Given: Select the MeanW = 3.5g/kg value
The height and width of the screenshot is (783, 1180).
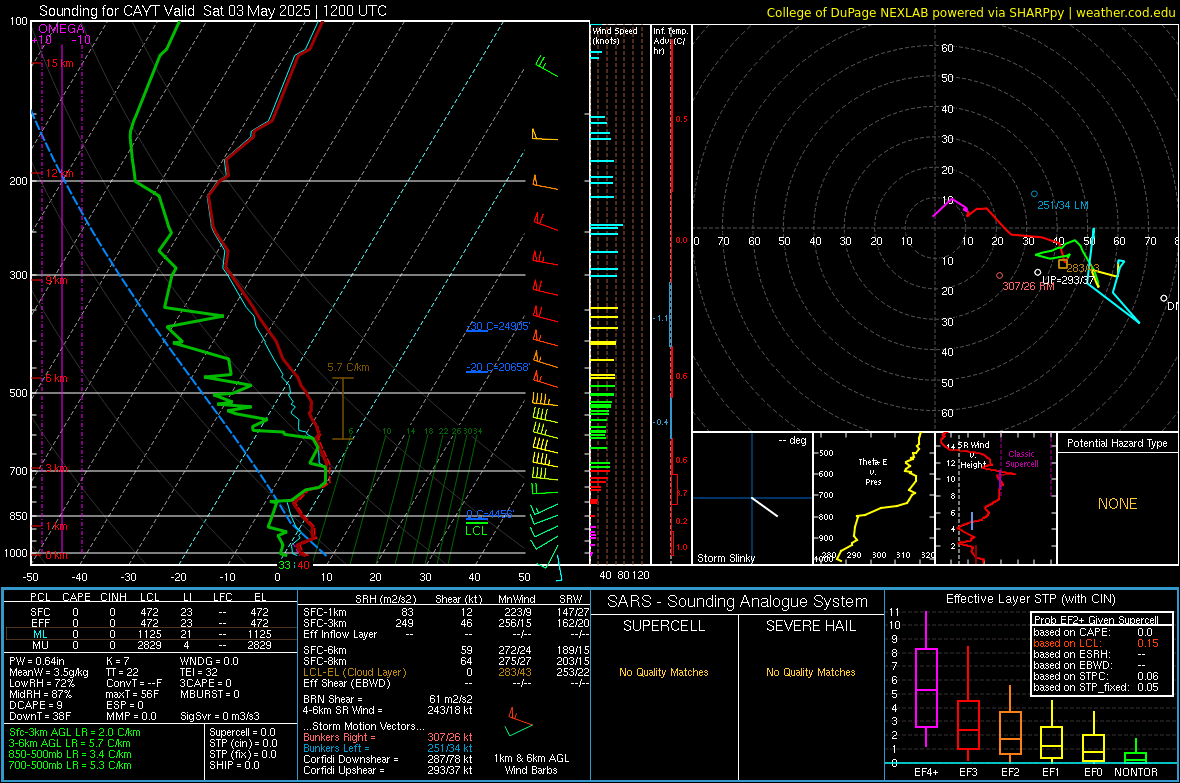Looking at the screenshot, I should 49,672.
